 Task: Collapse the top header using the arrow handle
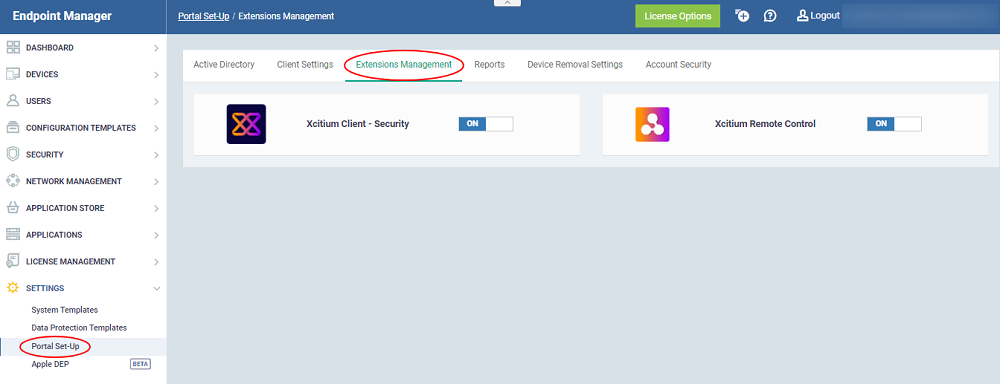[x=507, y=3]
